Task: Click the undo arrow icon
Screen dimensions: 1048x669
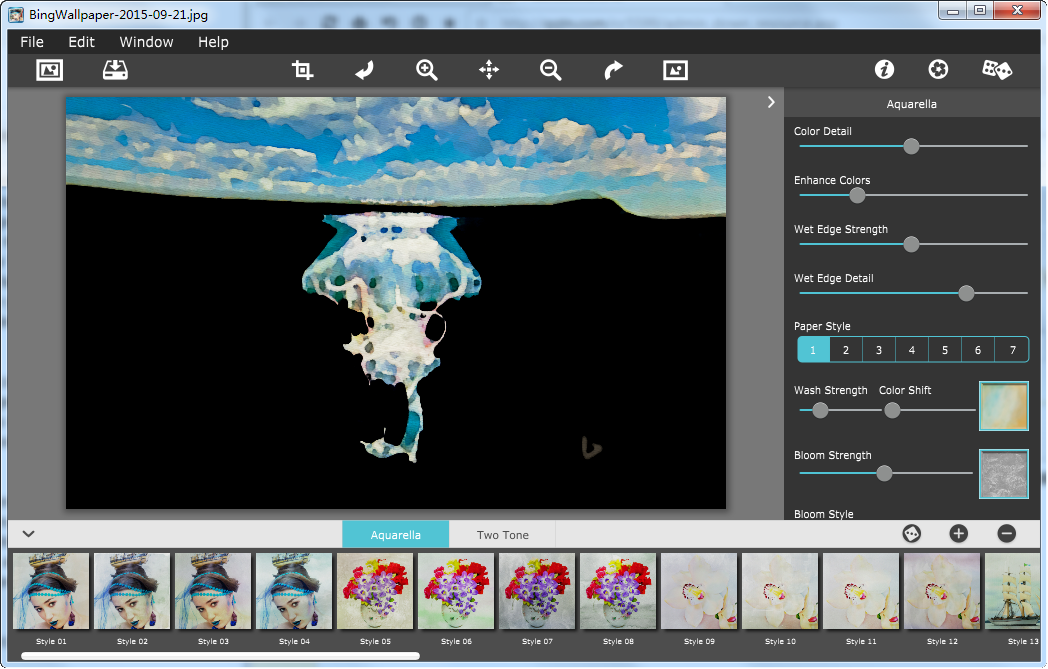Action: point(365,70)
